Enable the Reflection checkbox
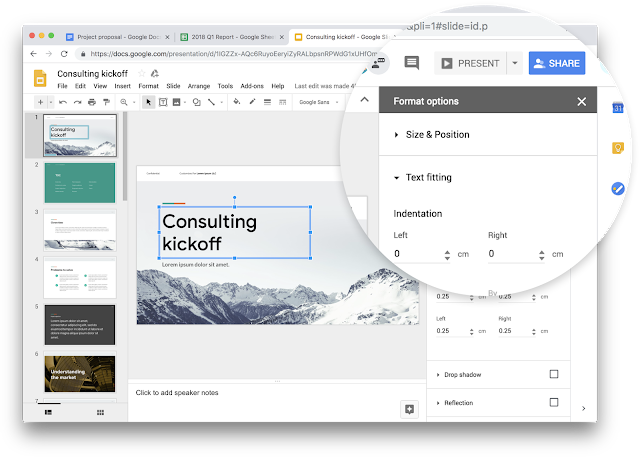Viewport: 640px width, 457px height. 554,402
